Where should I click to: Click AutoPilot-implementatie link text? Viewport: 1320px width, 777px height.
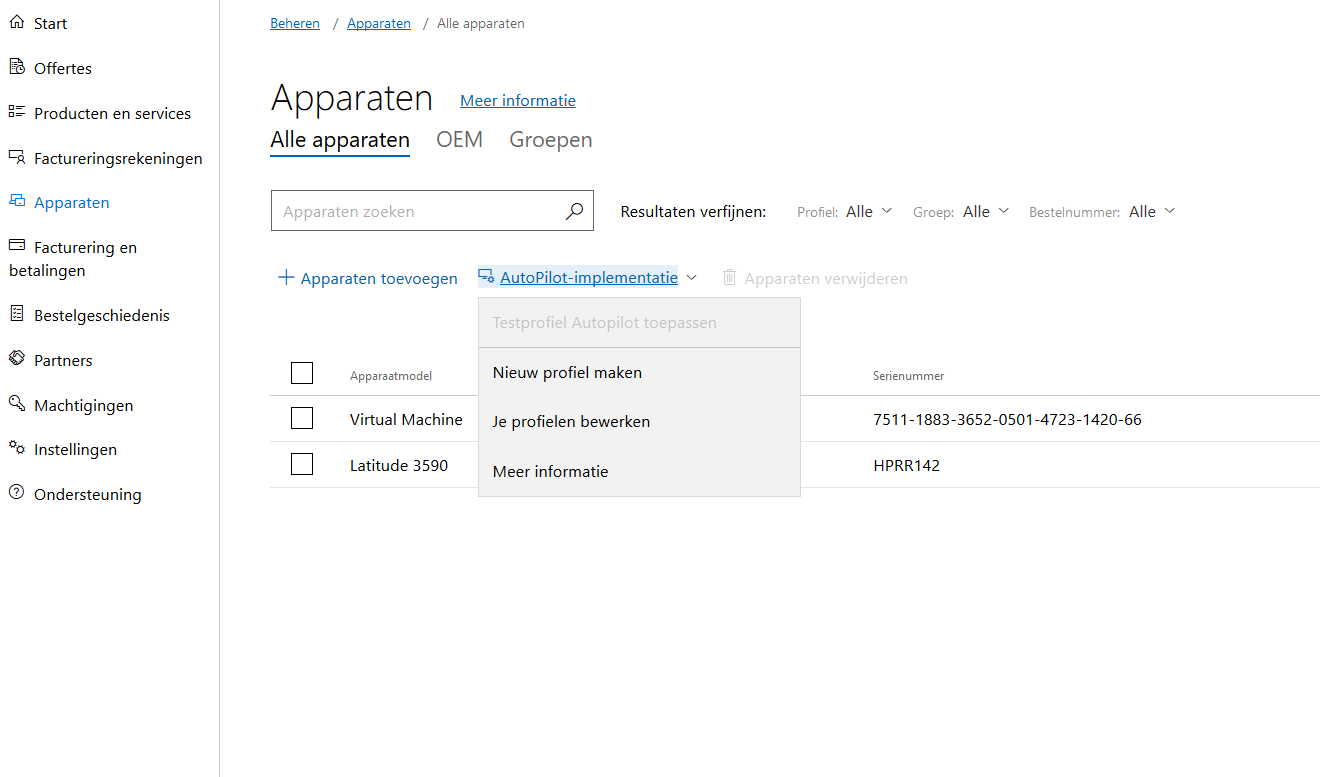(x=589, y=278)
